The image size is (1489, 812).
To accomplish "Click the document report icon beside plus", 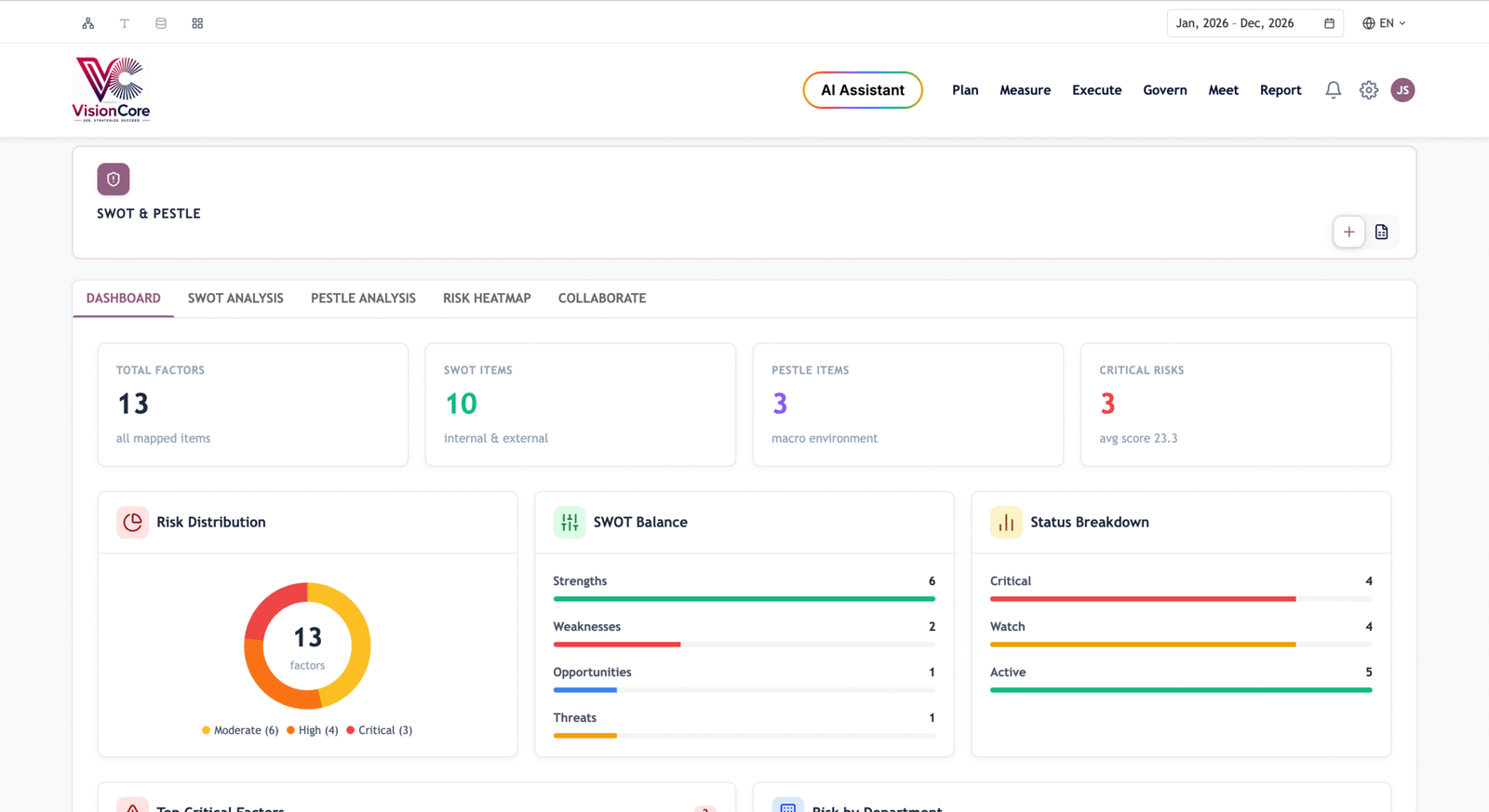I will 1382,233.
